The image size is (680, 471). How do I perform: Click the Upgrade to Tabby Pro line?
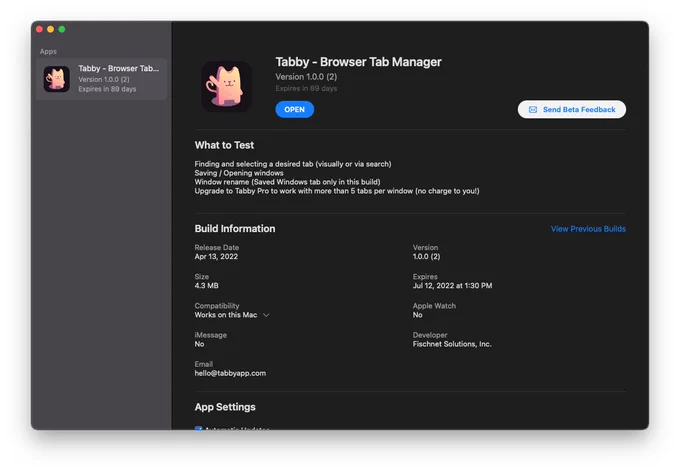coord(337,191)
